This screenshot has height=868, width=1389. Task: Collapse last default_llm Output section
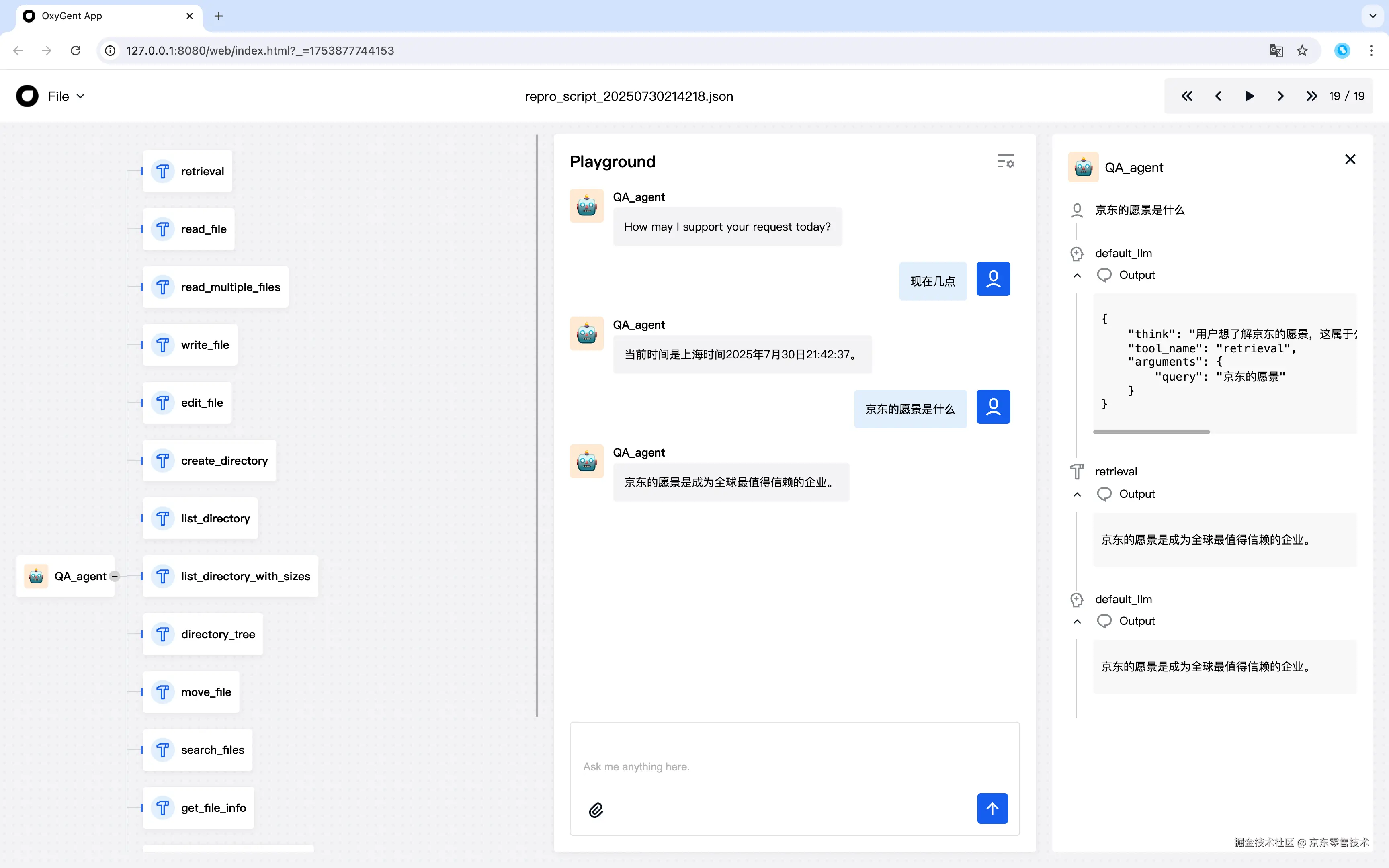pyautogui.click(x=1077, y=622)
